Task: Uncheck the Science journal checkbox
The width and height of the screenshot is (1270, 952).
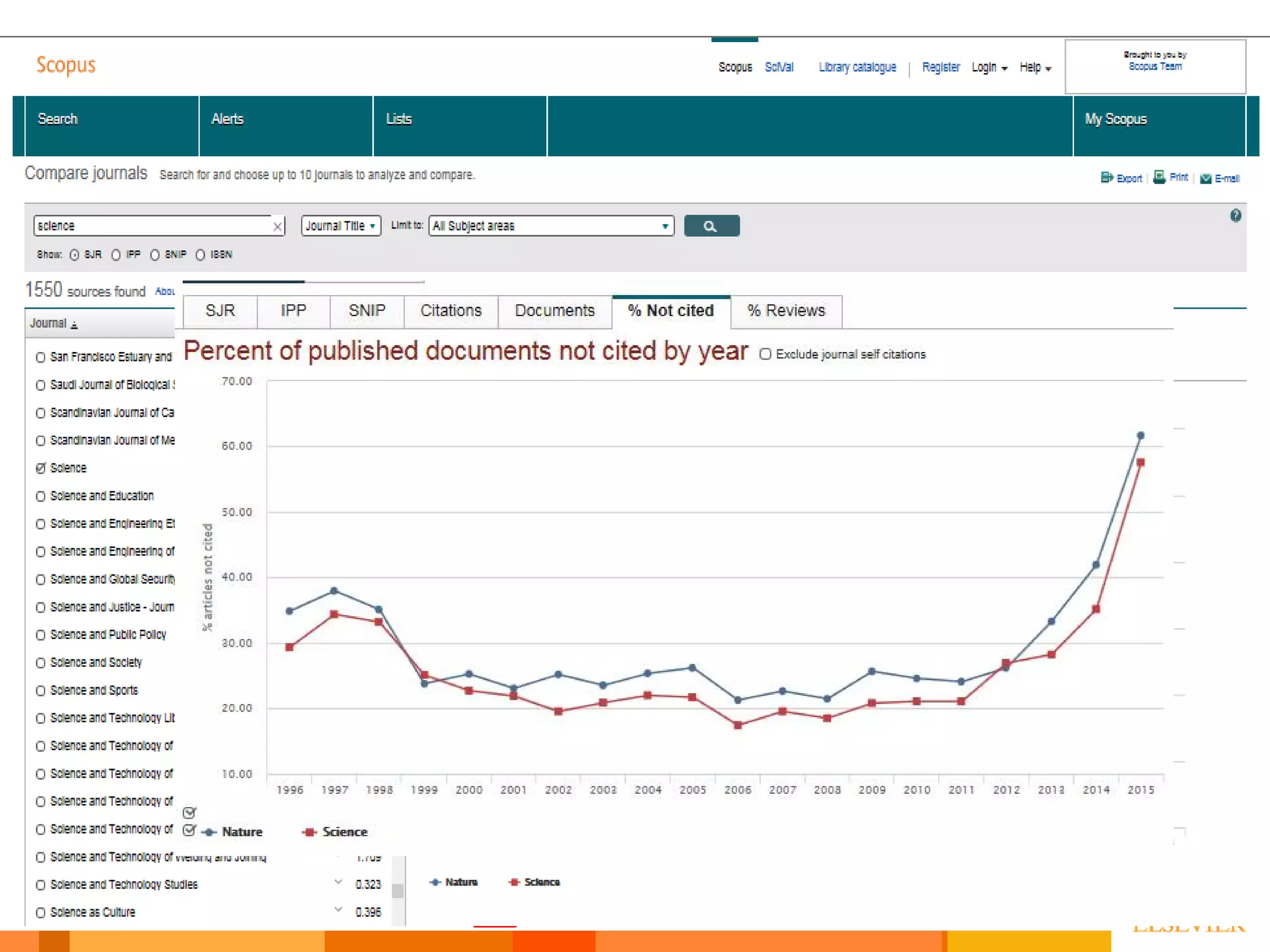Action: click(x=41, y=468)
